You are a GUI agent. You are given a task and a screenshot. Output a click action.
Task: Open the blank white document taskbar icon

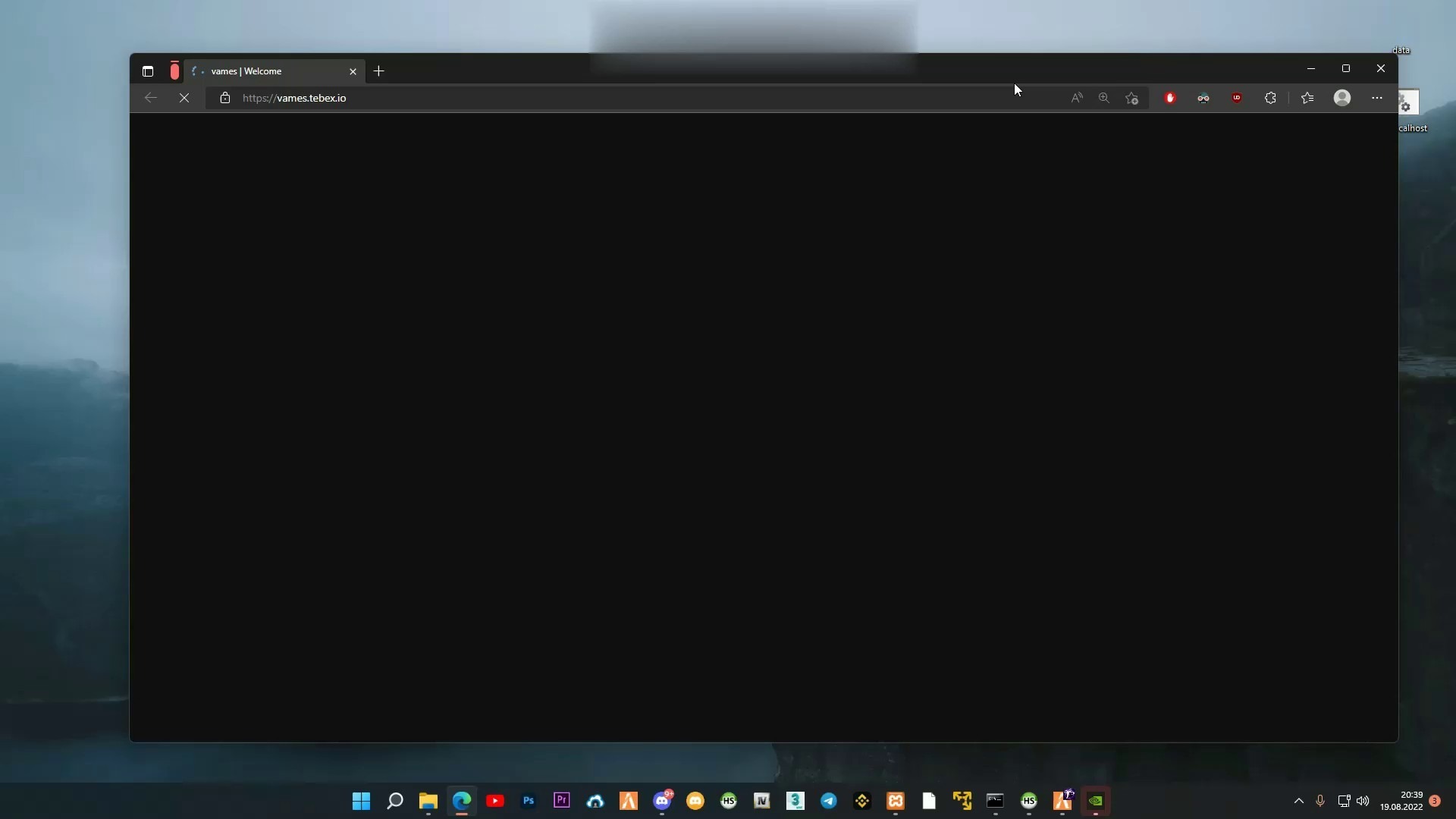(x=929, y=801)
